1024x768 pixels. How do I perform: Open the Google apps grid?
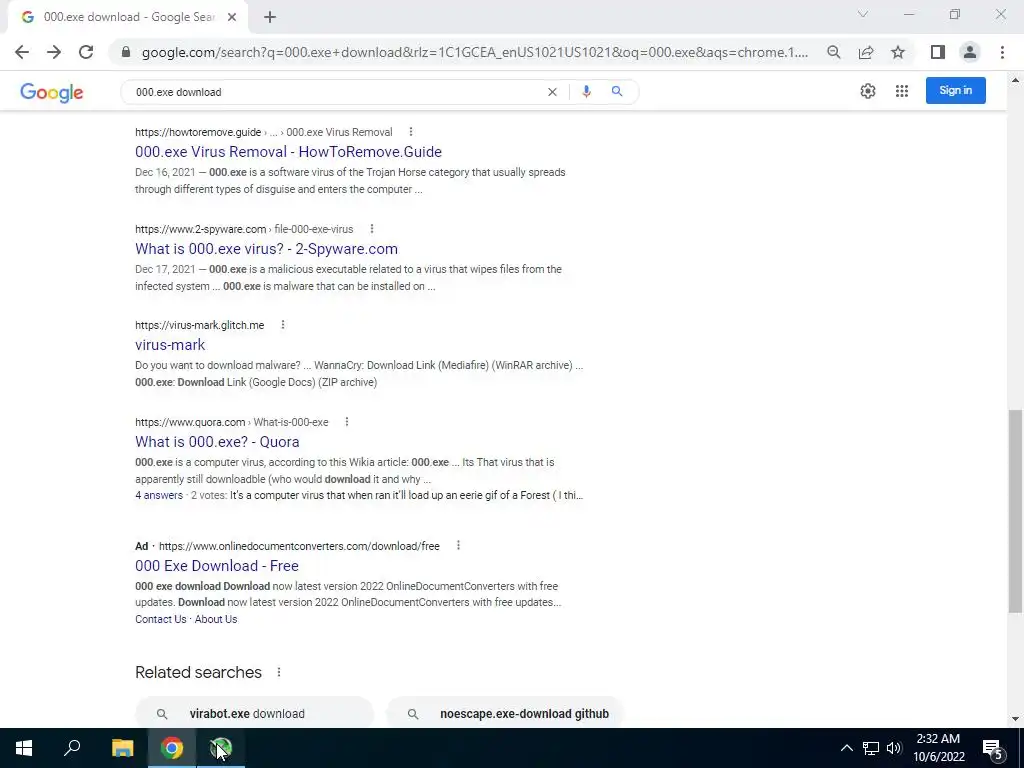[x=902, y=91]
